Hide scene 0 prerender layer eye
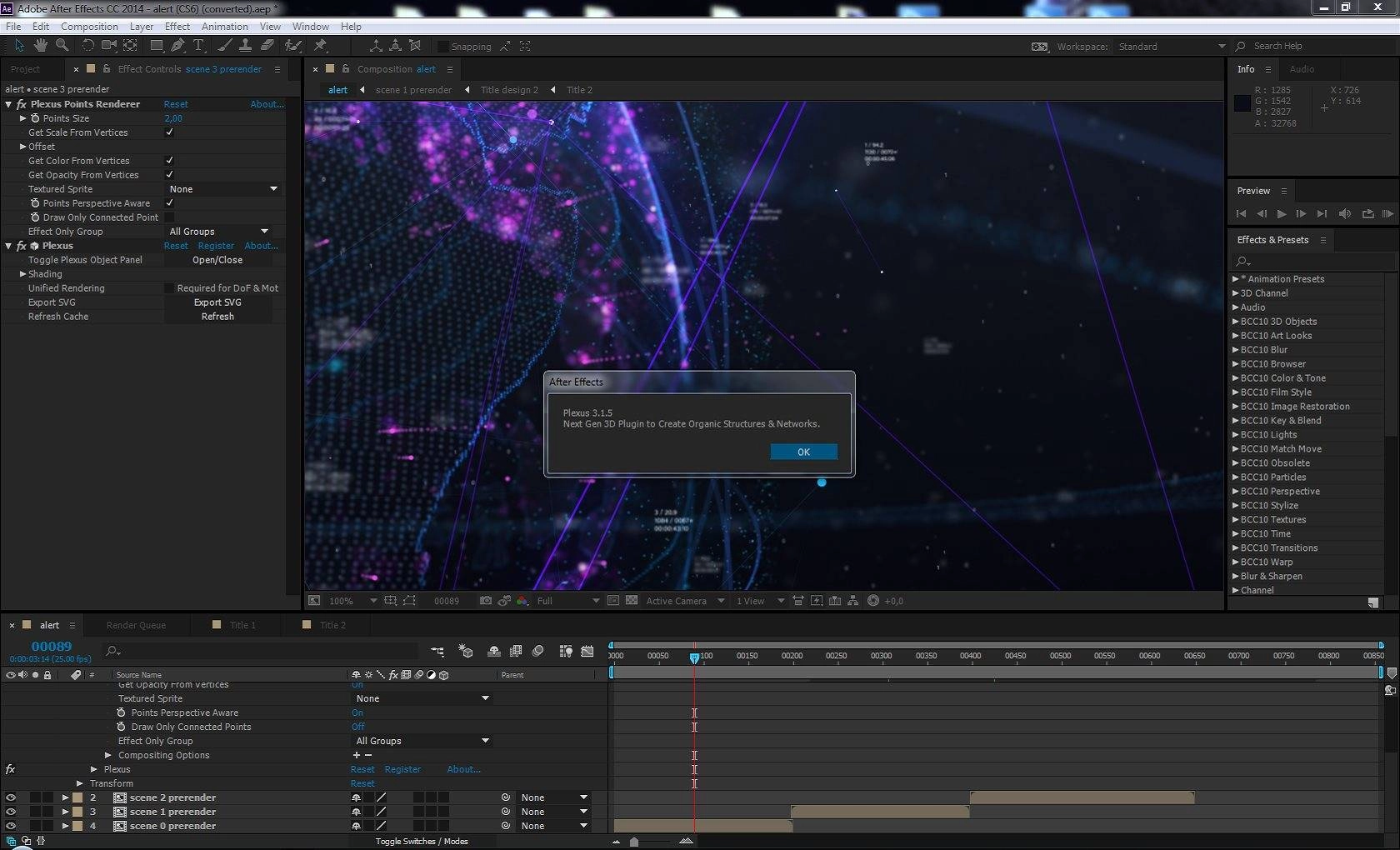This screenshot has width=1400, height=850. coord(11,826)
